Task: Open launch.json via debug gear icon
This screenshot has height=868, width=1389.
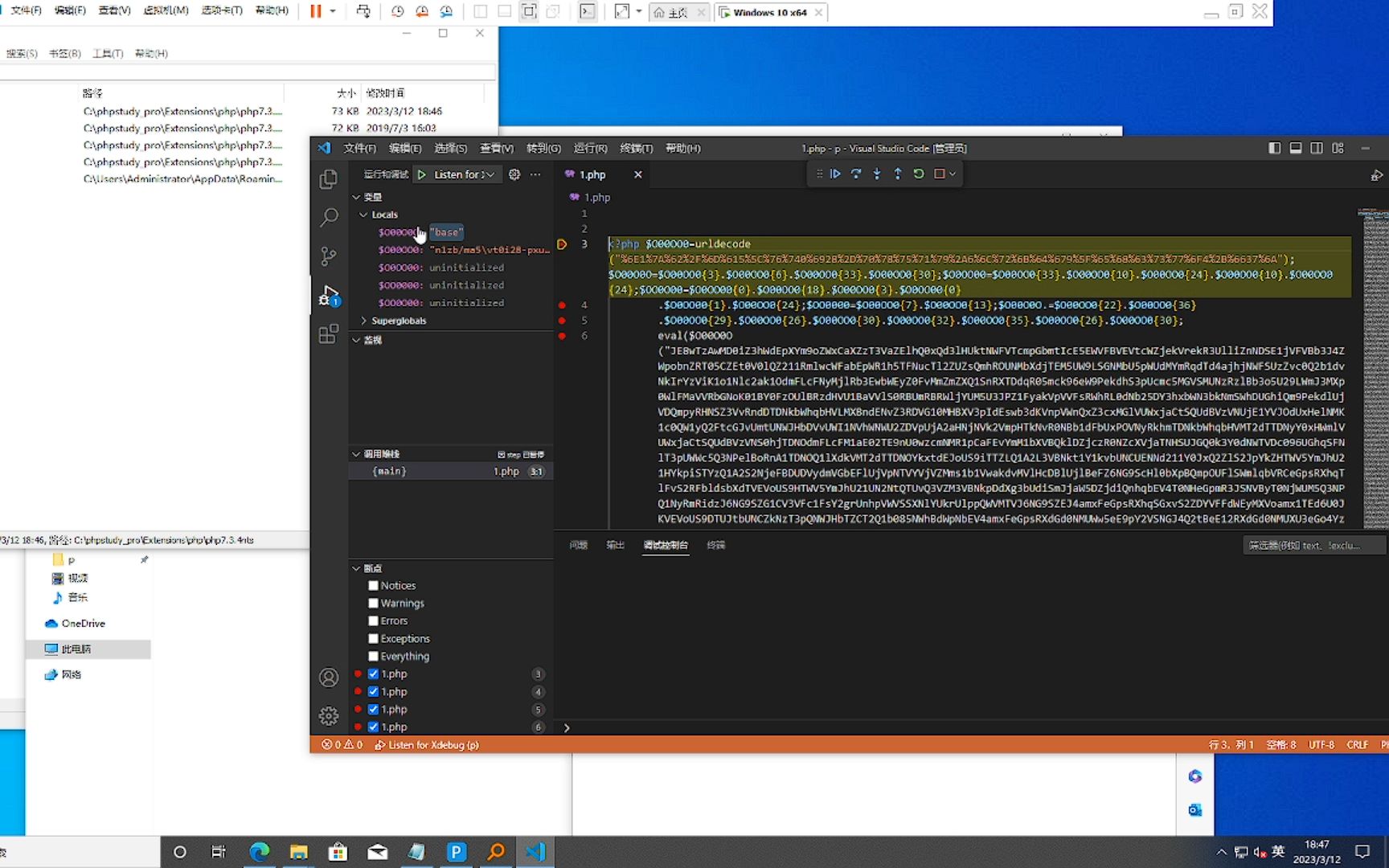Action: point(514,174)
